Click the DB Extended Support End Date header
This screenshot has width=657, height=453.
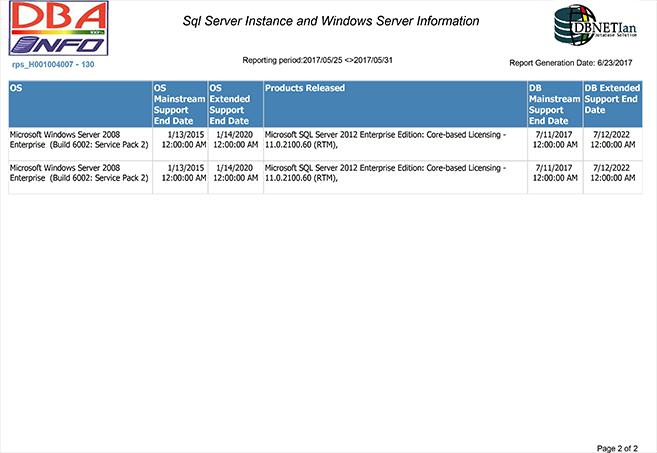(x=613, y=104)
